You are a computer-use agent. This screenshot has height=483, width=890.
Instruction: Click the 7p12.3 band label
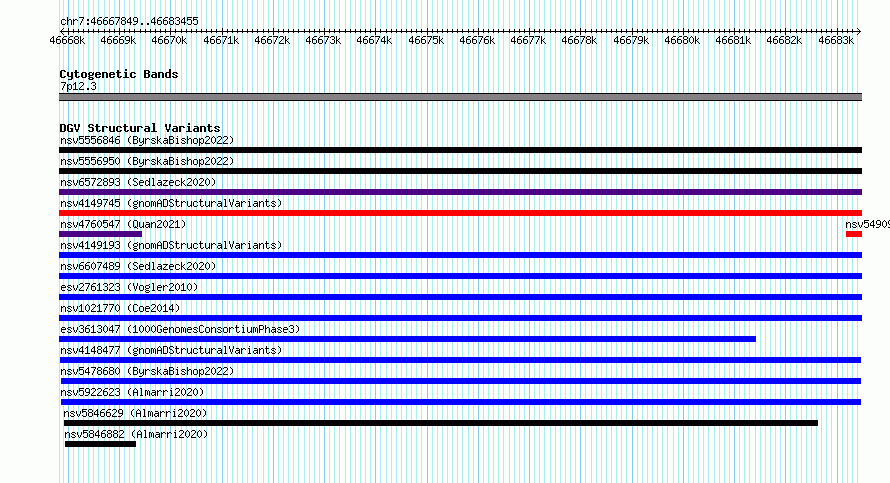pyautogui.click(x=78, y=86)
